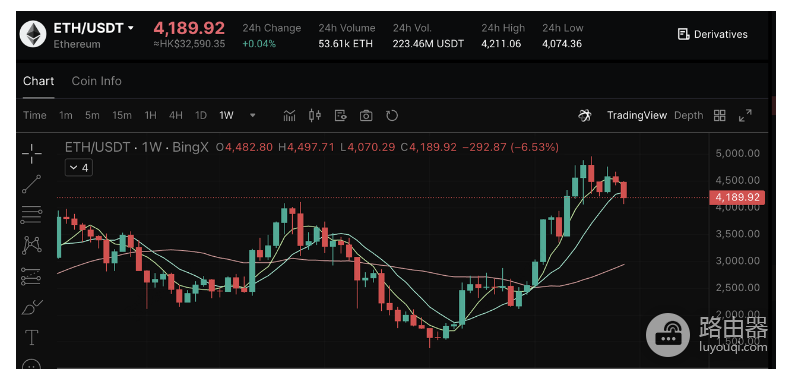Click the 4,189.92 current price label on axis

coord(737,197)
